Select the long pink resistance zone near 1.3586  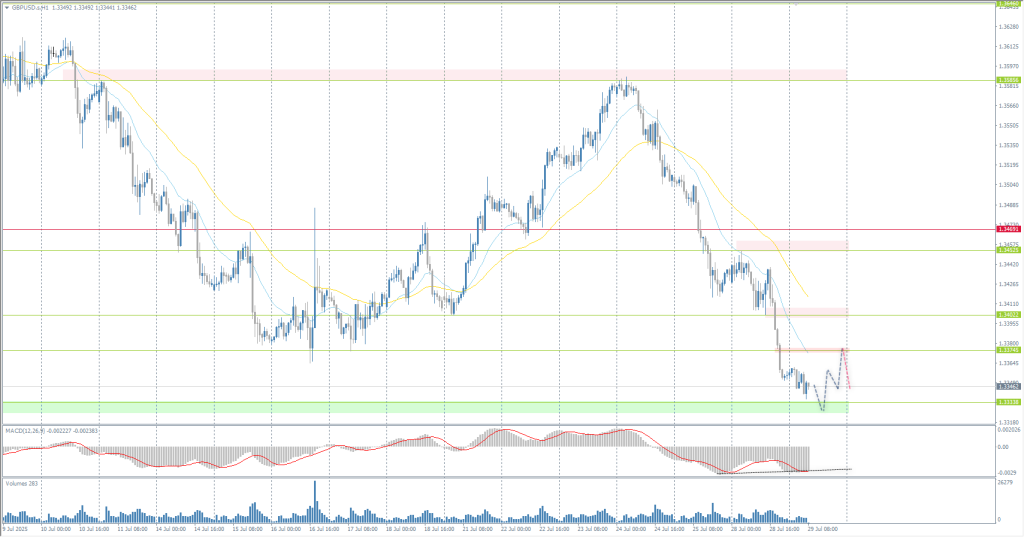(450, 74)
